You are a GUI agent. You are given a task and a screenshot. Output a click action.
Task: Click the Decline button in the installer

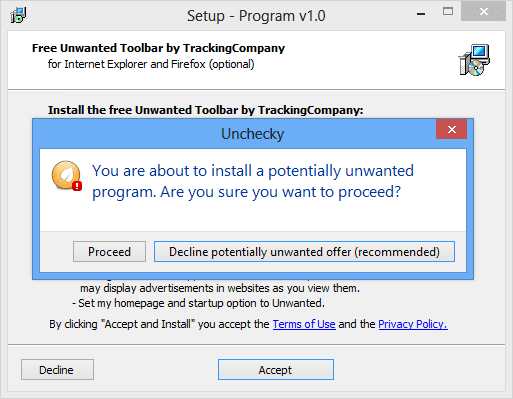[57, 370]
